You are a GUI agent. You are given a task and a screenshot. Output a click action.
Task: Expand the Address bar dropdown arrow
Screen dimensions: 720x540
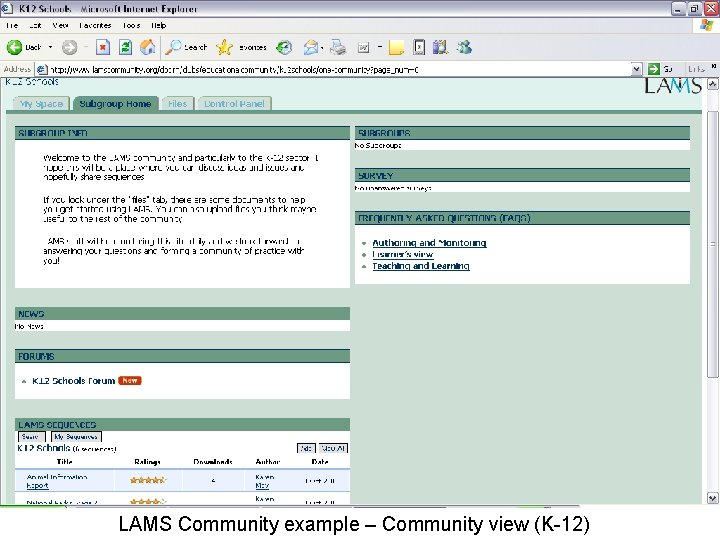click(x=636, y=70)
